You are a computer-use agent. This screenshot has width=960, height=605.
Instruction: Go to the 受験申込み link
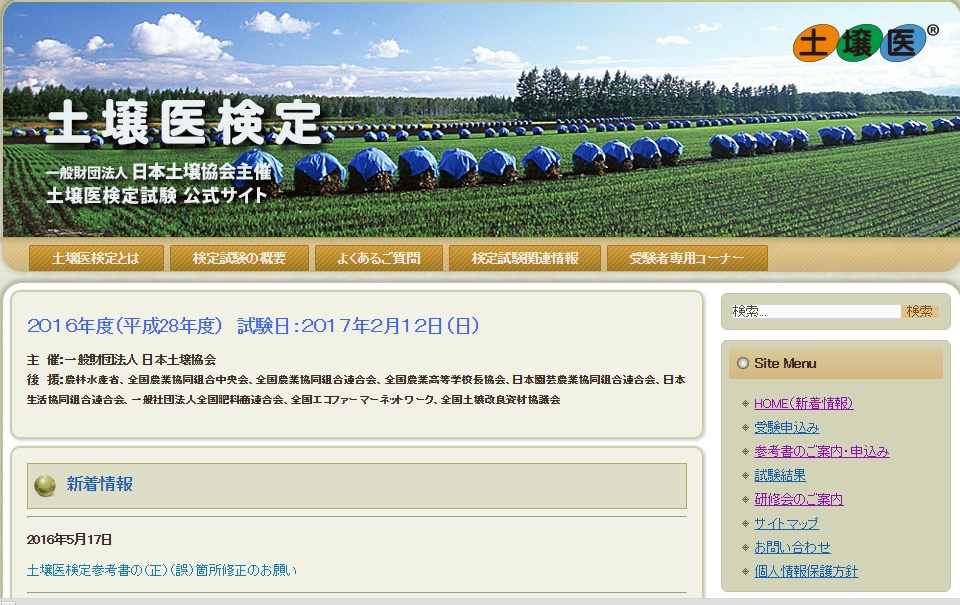[786, 427]
